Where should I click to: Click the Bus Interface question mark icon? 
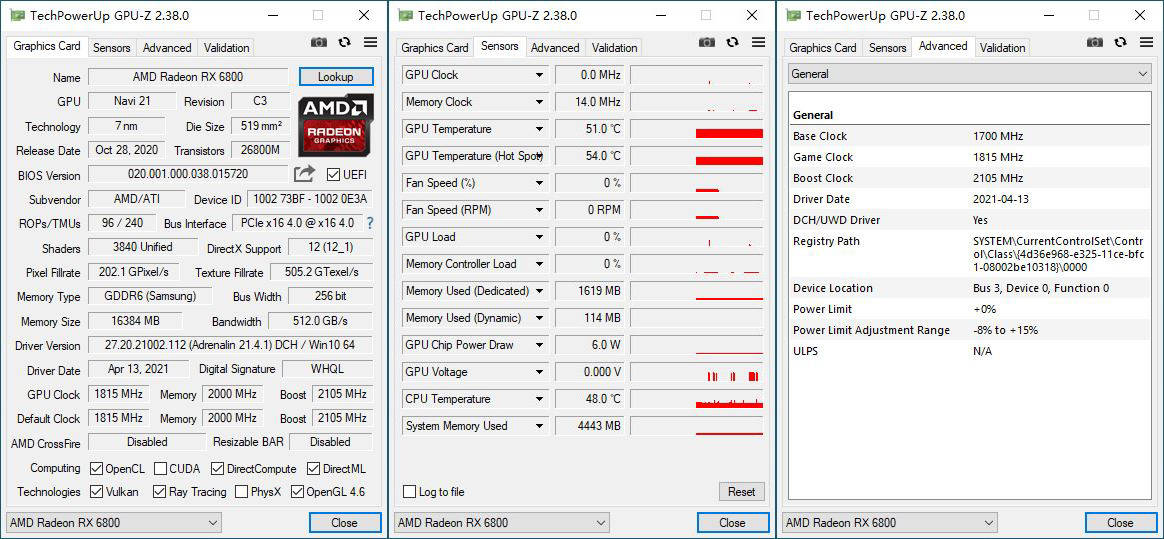(370, 223)
